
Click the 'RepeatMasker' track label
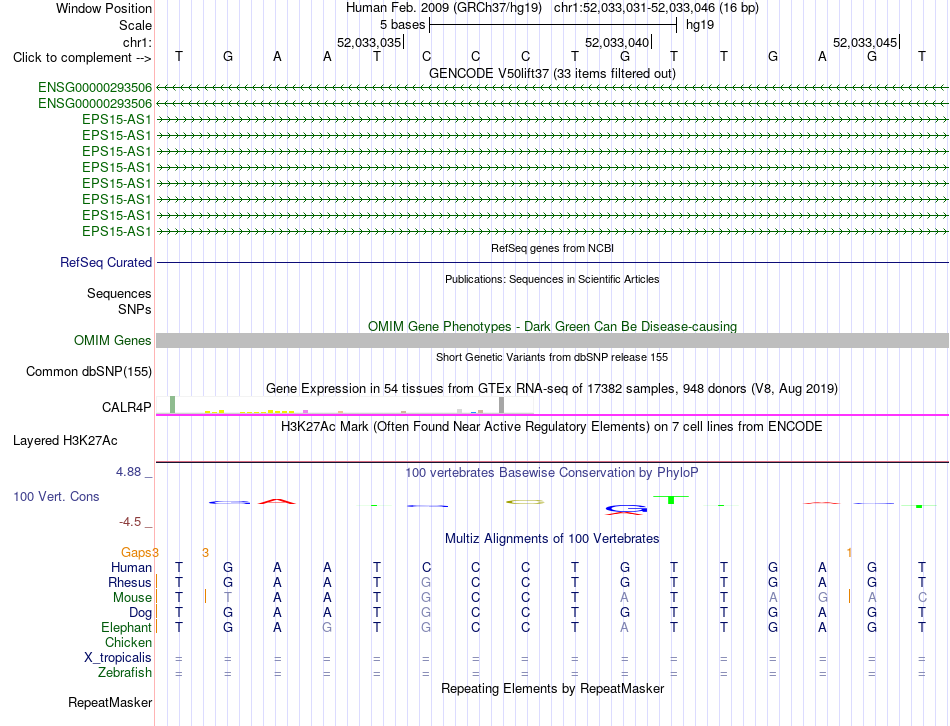(110, 702)
